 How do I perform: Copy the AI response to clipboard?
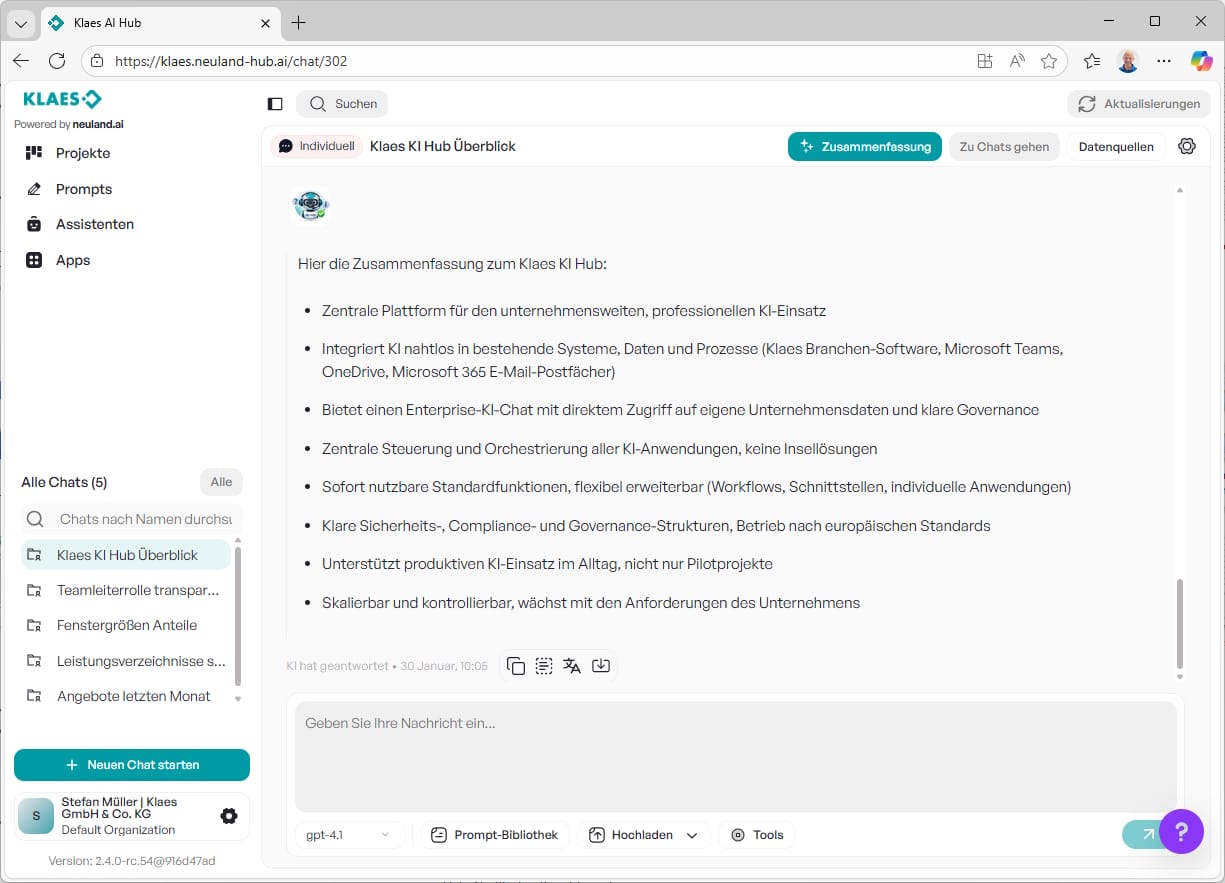516,666
